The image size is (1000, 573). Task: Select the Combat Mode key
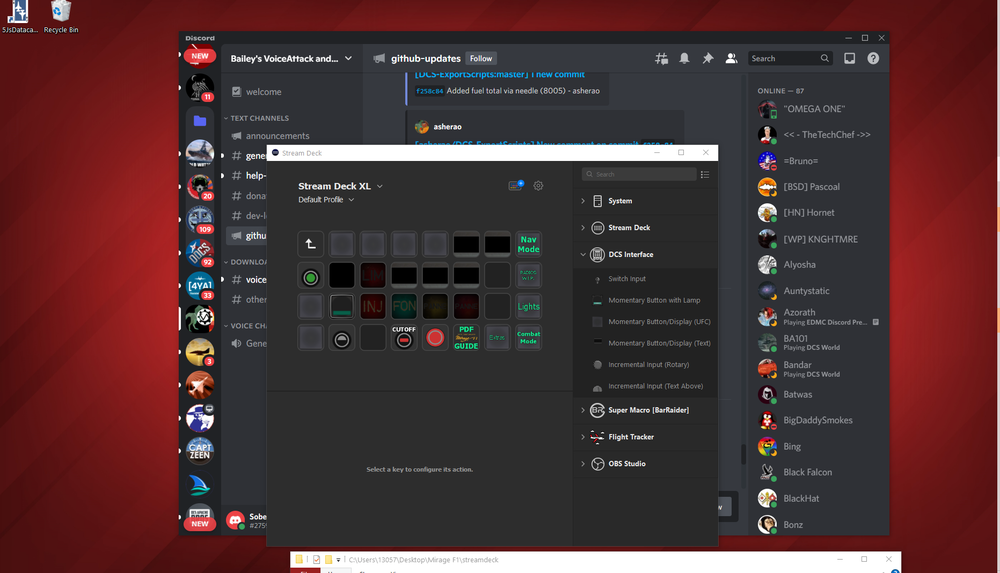point(528,338)
